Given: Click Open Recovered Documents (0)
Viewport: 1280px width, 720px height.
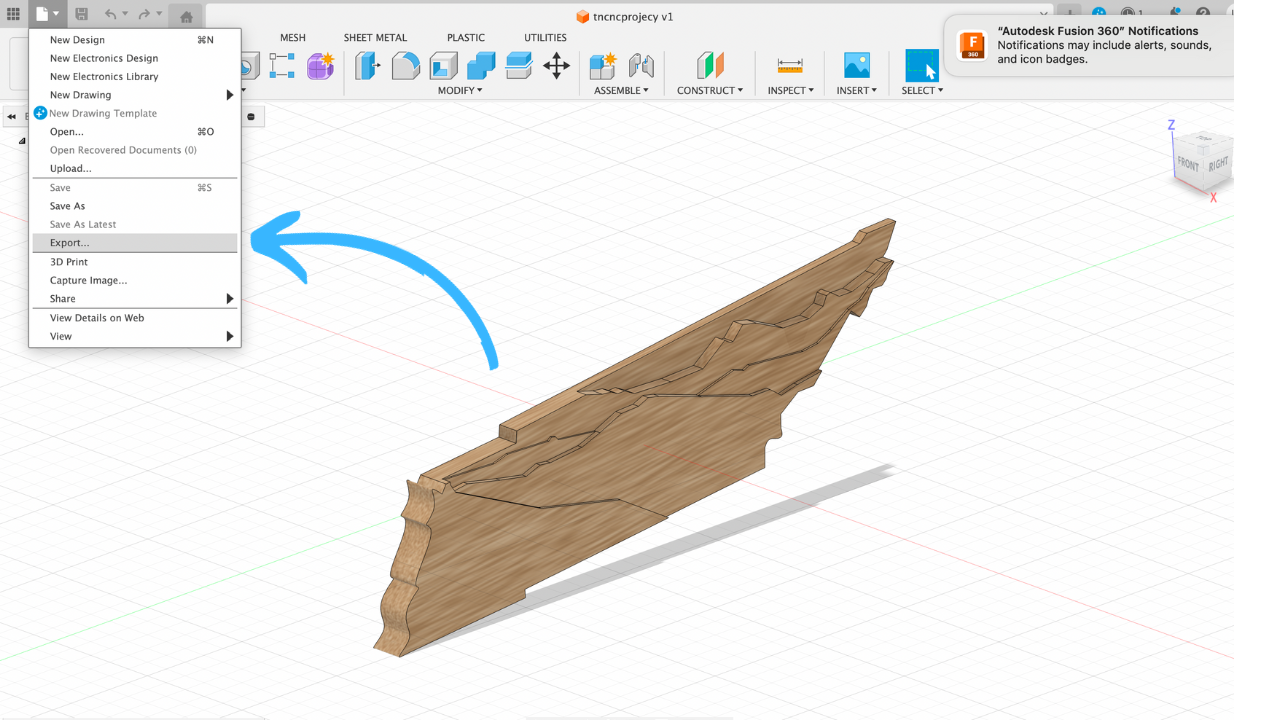Looking at the screenshot, I should point(135,150).
